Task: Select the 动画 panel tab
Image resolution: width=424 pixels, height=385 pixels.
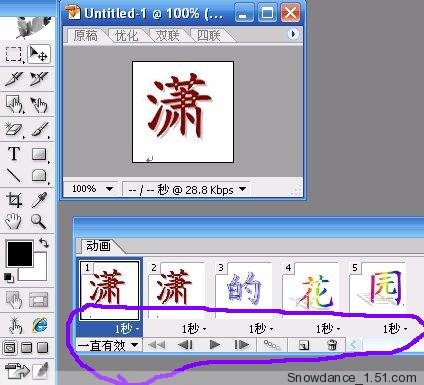Action: click(x=99, y=246)
